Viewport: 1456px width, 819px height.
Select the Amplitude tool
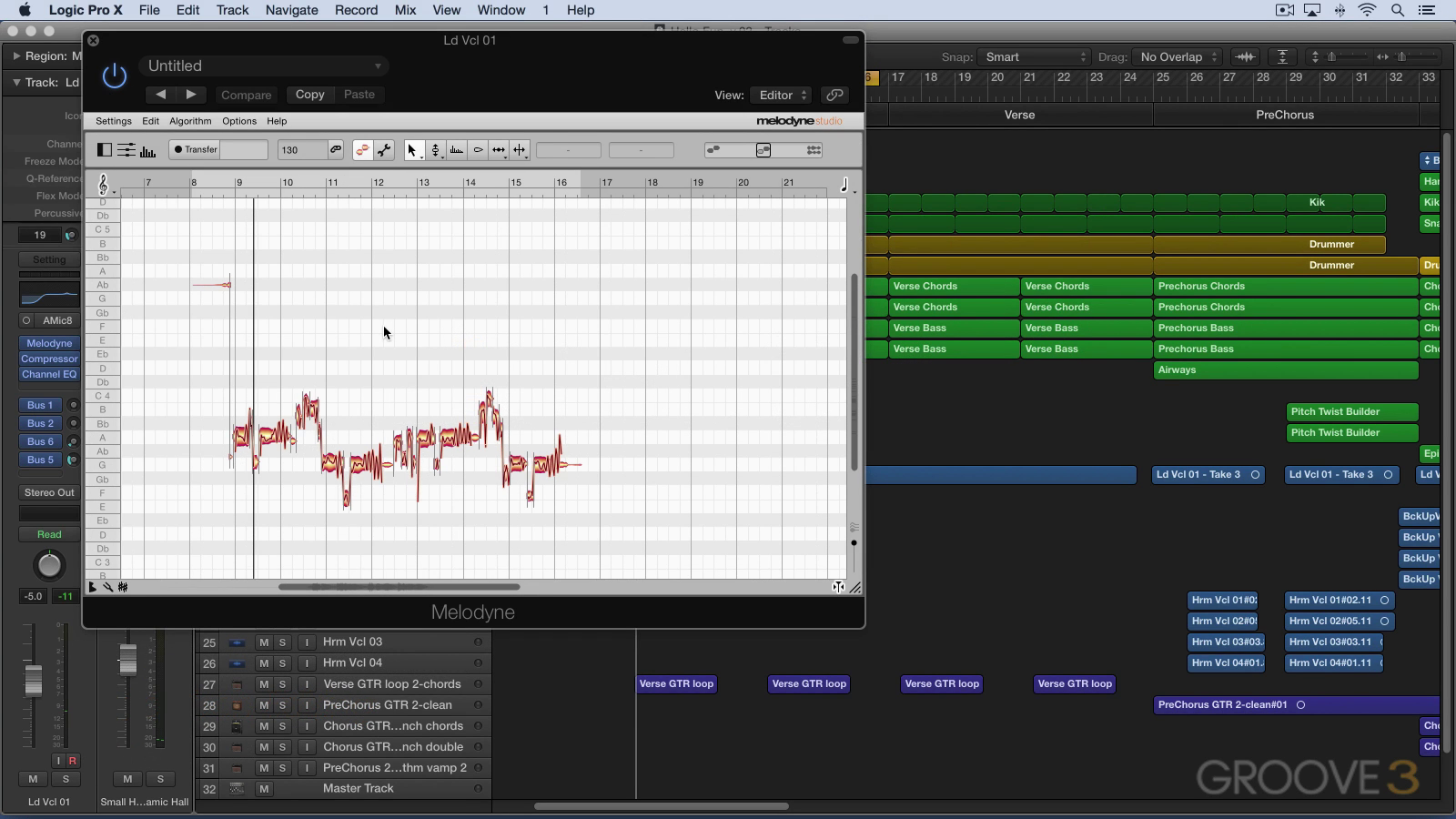click(478, 150)
